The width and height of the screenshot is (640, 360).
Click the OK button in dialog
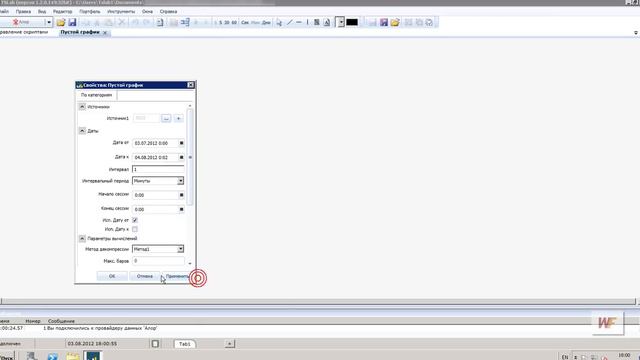[x=112, y=276]
